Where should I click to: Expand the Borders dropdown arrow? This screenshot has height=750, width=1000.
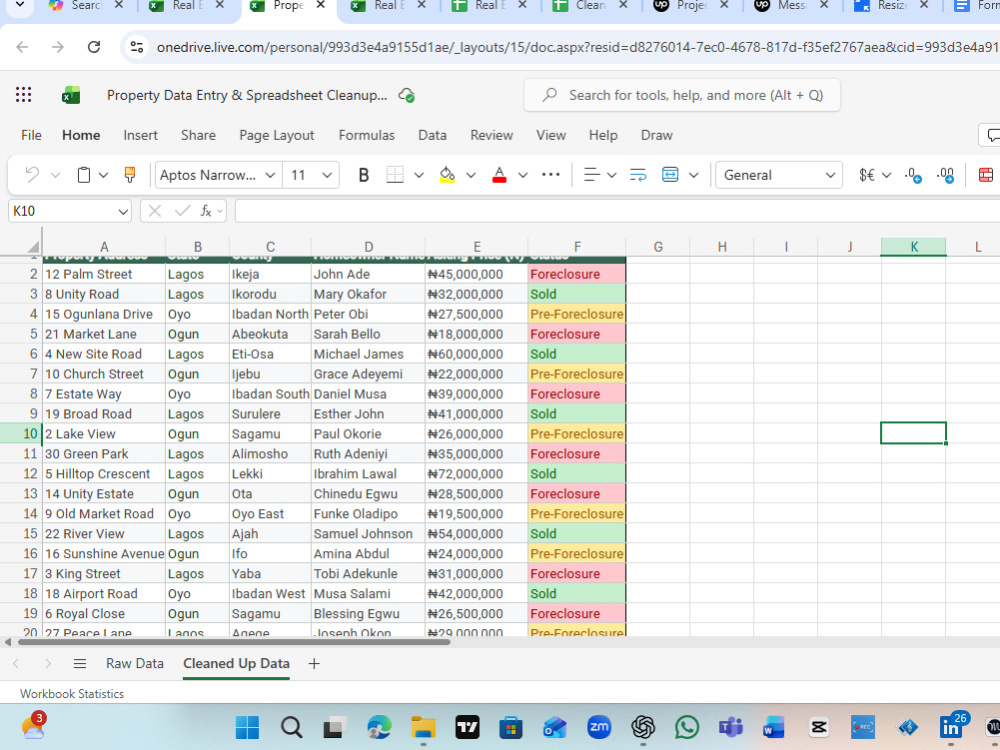[419, 175]
